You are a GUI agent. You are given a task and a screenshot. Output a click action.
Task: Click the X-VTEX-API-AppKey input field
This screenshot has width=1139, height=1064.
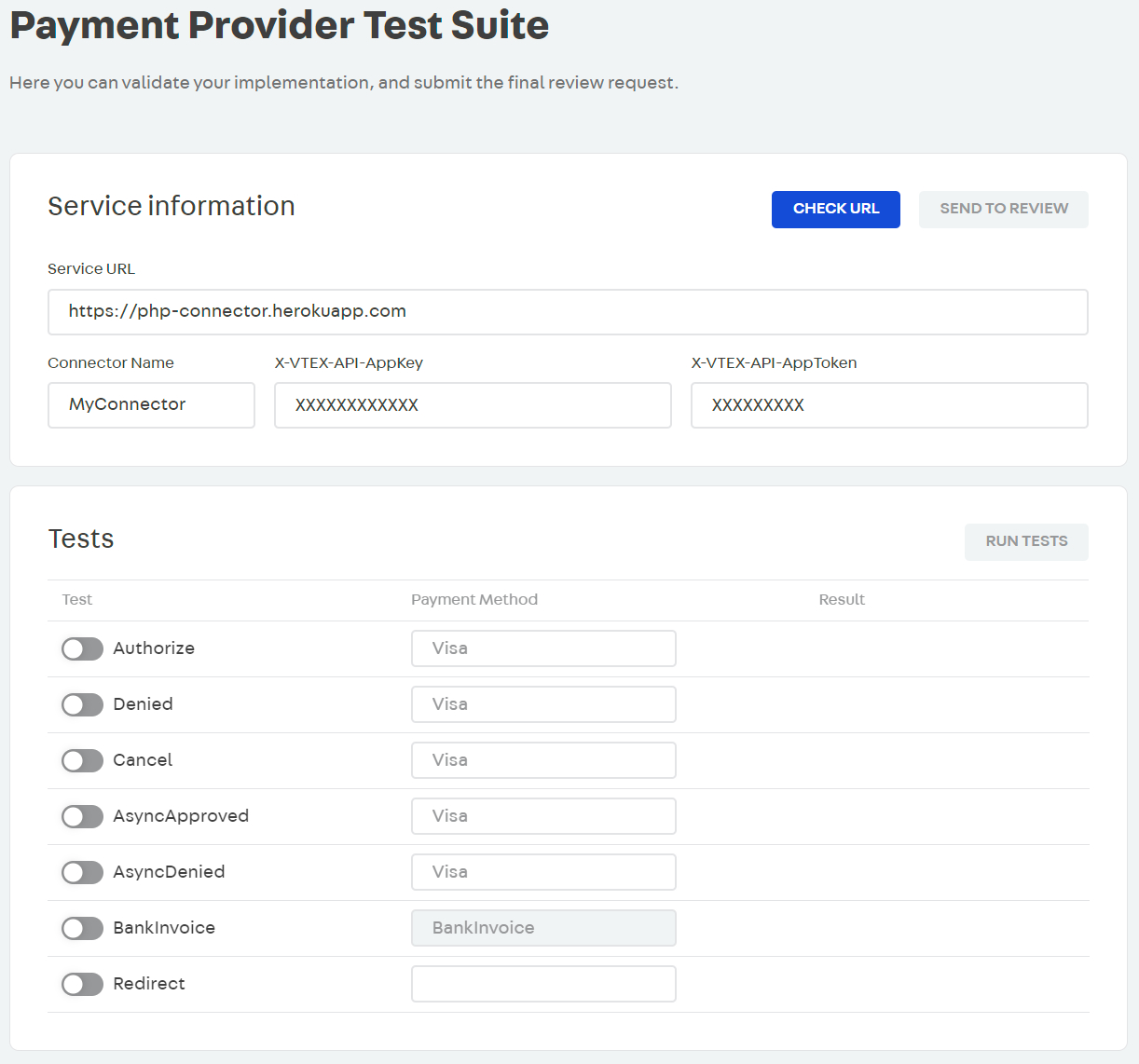[x=473, y=405]
